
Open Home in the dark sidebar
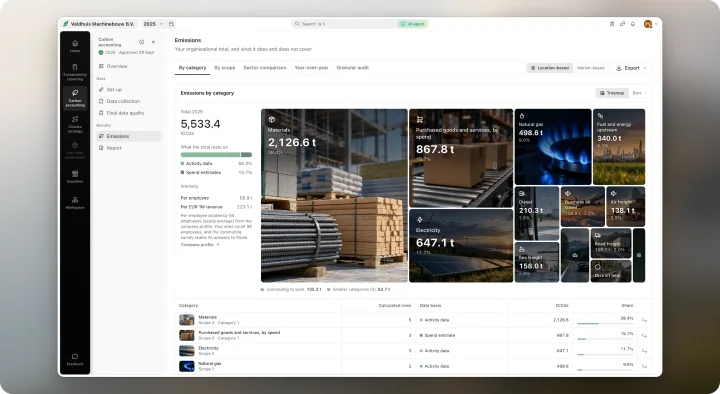coord(75,46)
